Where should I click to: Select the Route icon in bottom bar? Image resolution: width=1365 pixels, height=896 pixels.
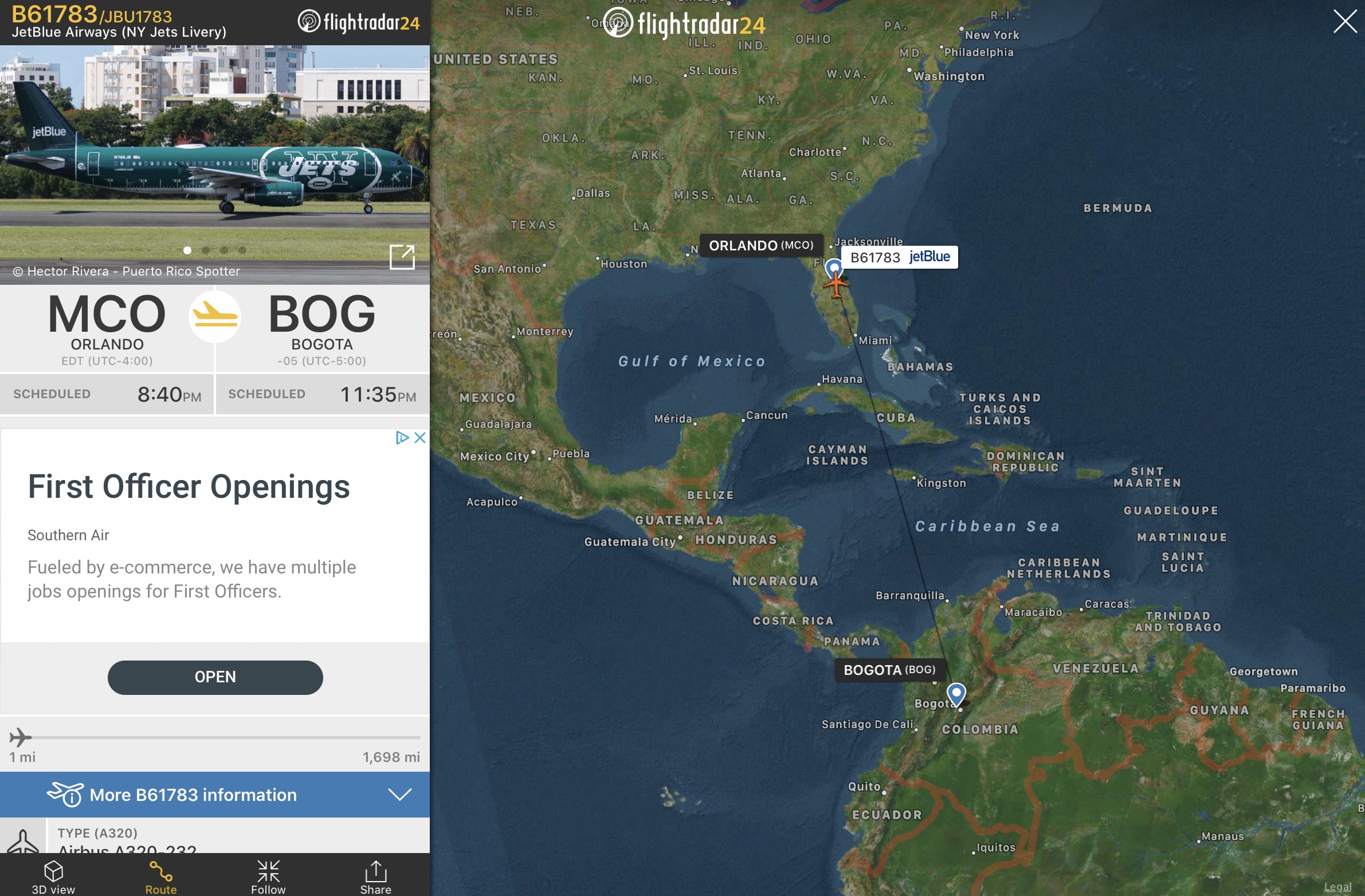160,872
